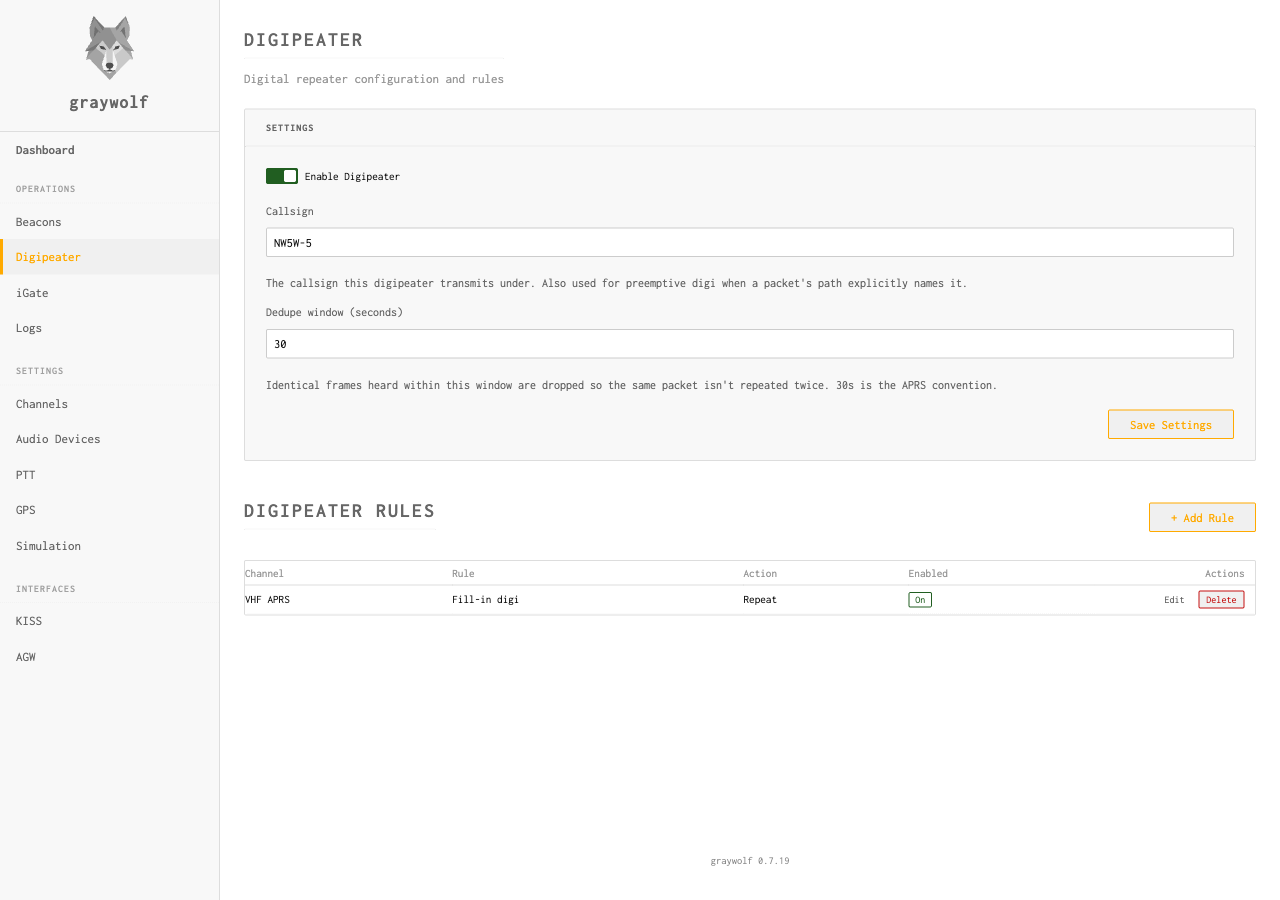
Task: View the Logs page
Action: [x=29, y=328]
